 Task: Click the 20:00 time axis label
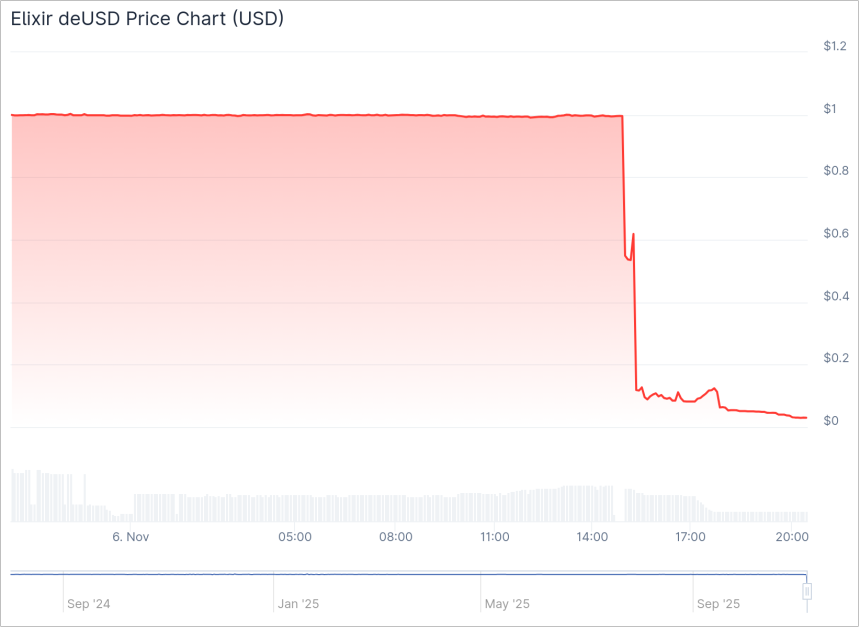(x=791, y=537)
